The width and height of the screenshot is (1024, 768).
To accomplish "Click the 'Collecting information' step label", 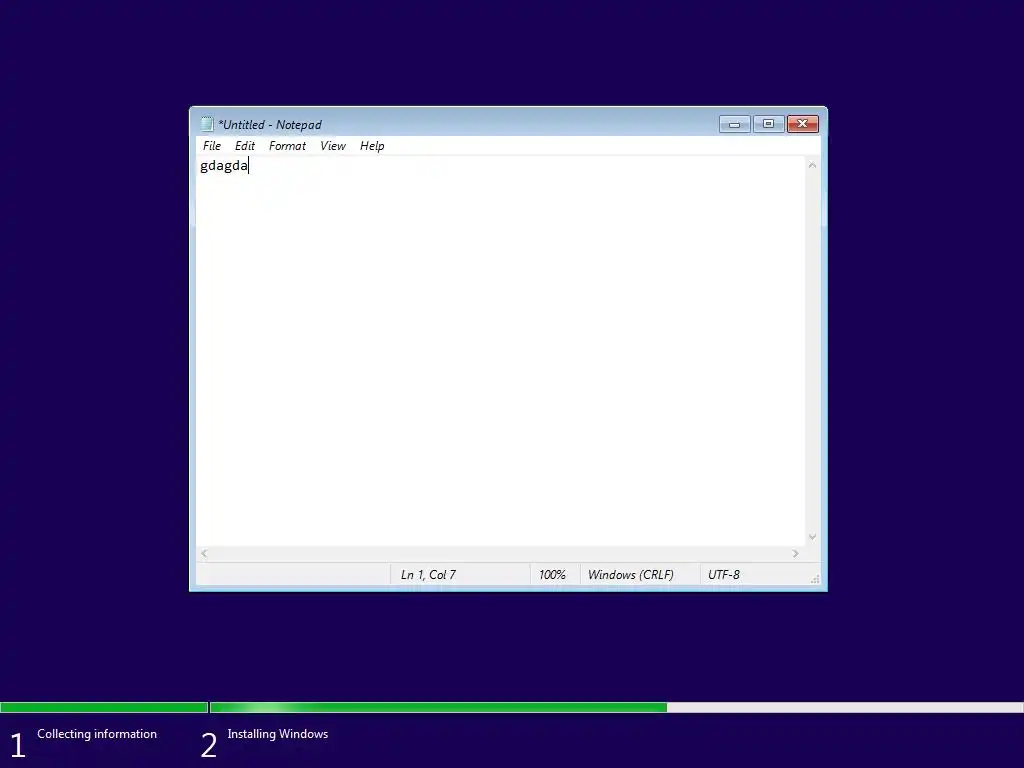I will [x=97, y=734].
